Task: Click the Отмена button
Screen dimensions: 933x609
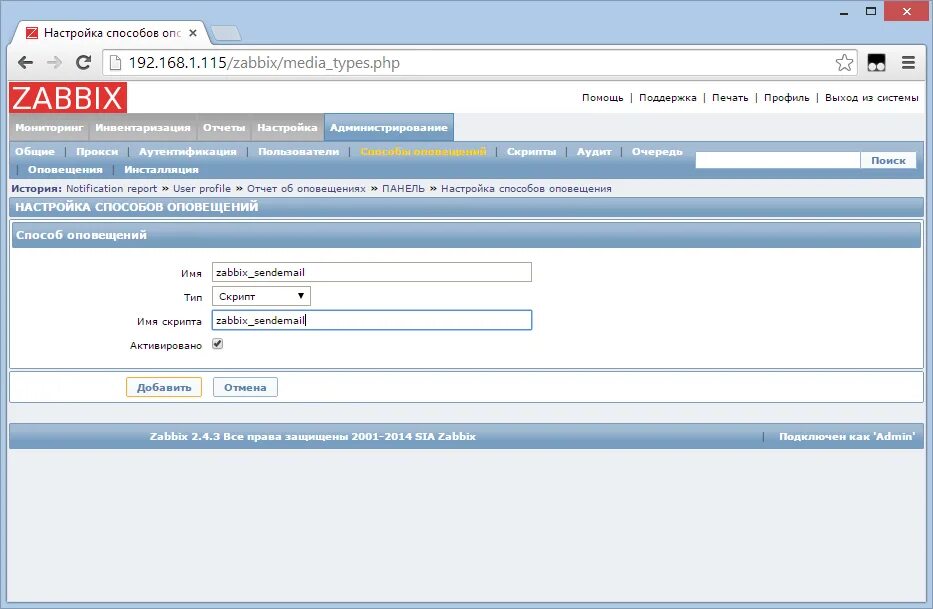Action: [245, 387]
